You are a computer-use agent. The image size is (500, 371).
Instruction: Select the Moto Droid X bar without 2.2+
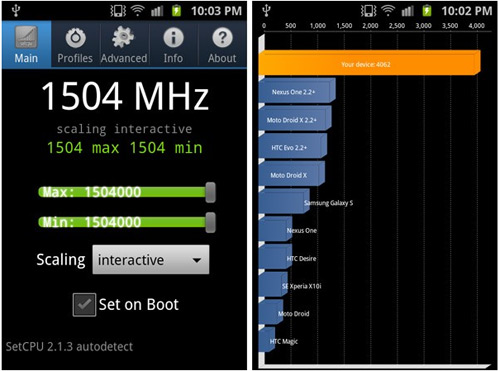click(x=292, y=174)
